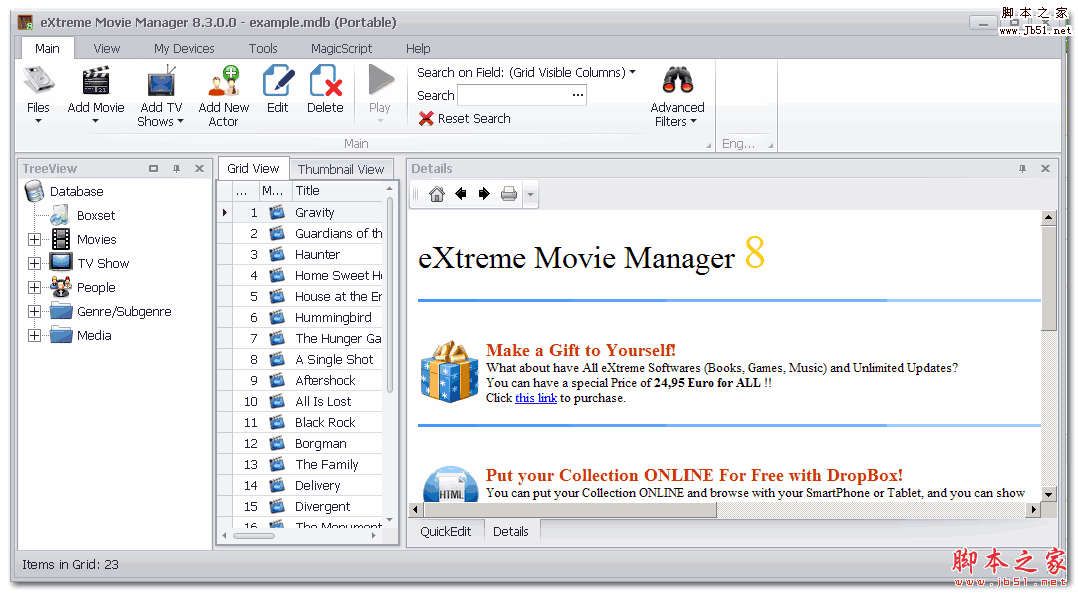
Task: Select the All Is Lost row
Action: [x=307, y=402]
